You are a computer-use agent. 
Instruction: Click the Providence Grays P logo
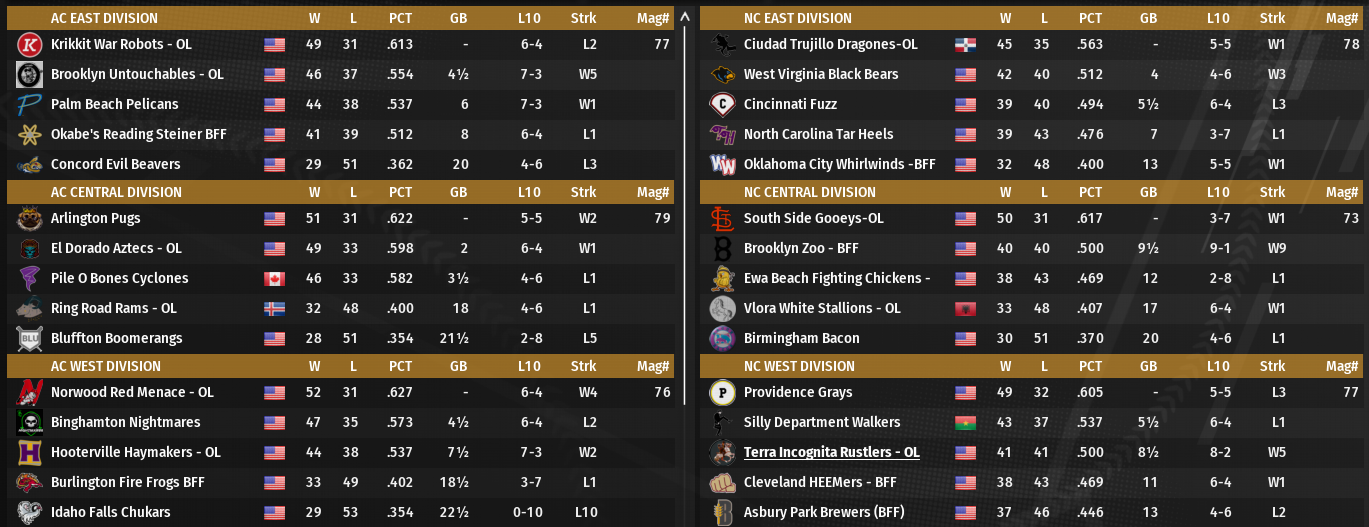(x=722, y=393)
